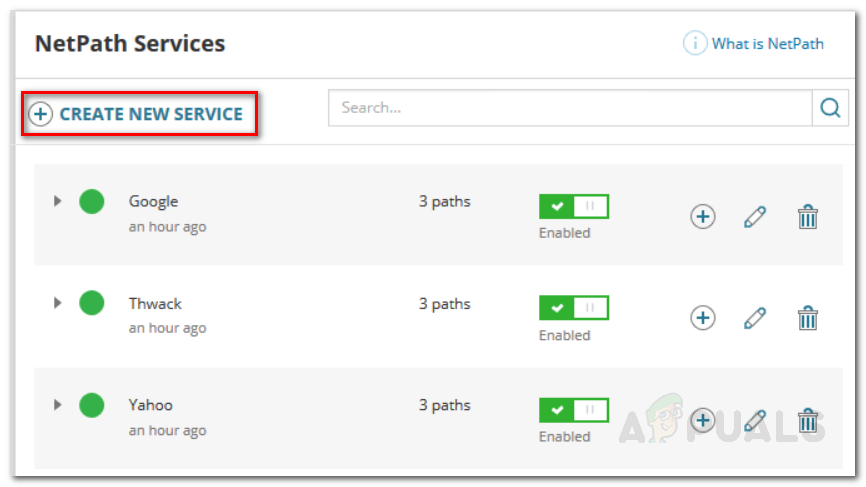Turn off the Yahoo Enabled switch
The width and height of the screenshot is (866, 487).
(574, 411)
